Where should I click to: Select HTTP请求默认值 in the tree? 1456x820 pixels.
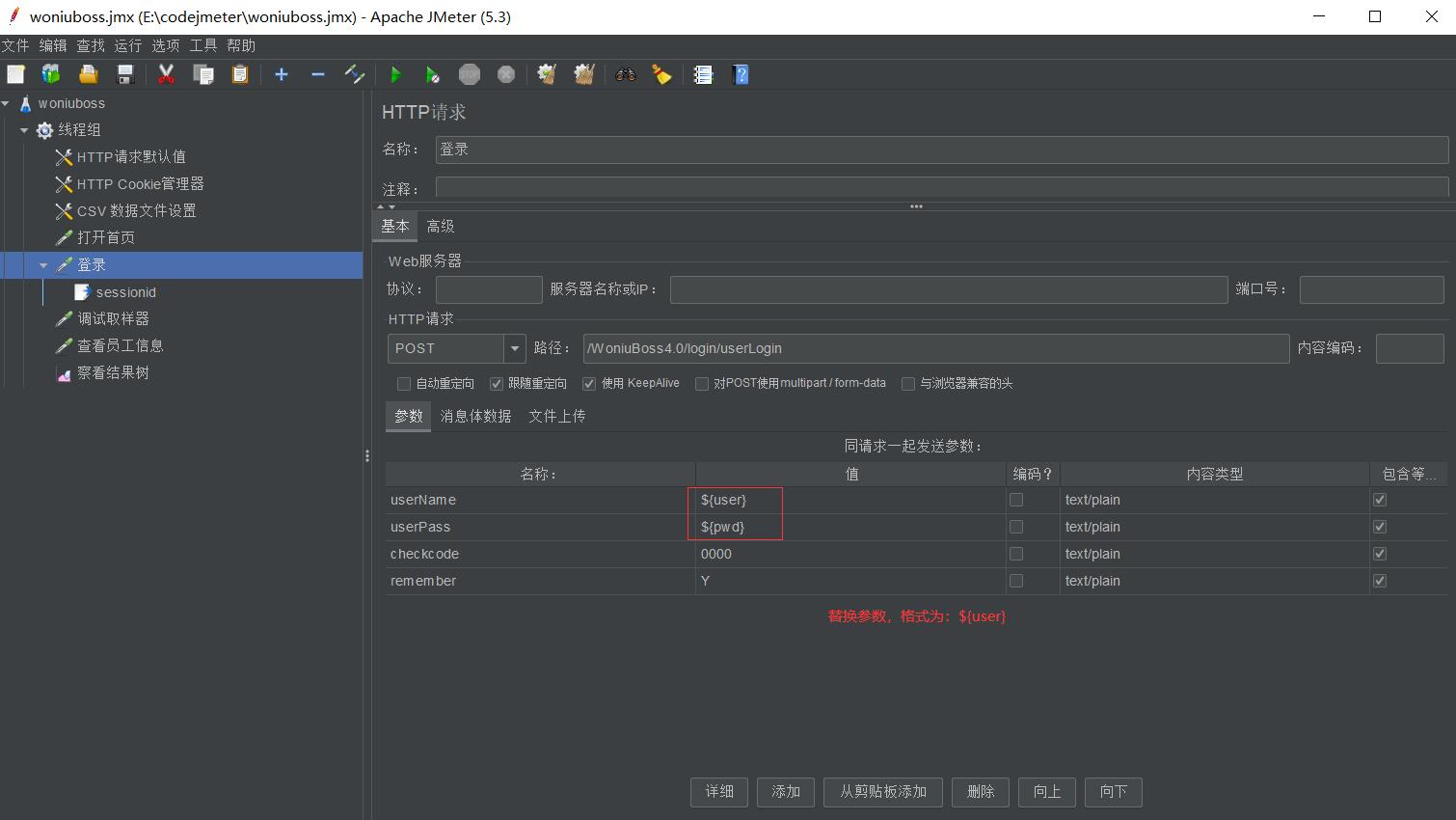(131, 156)
